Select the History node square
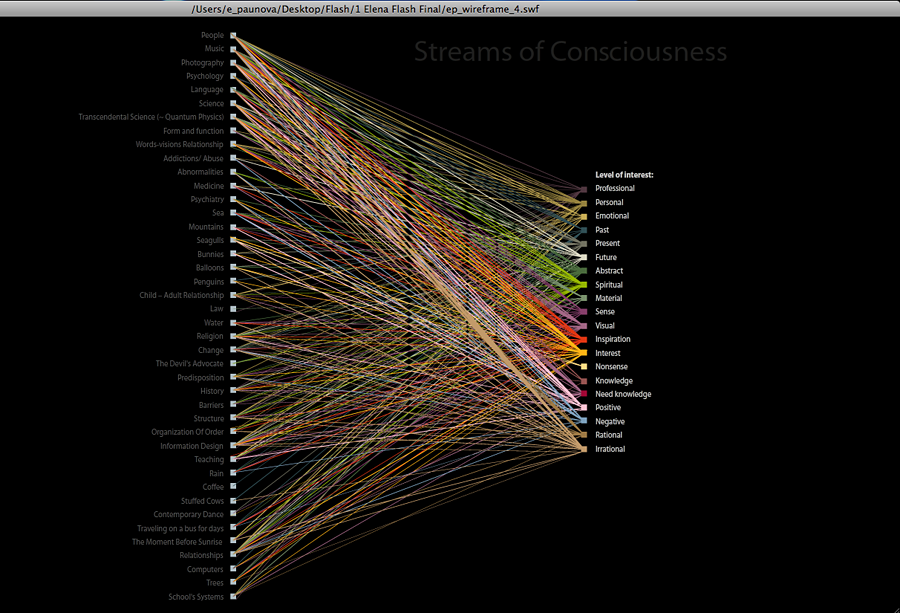The height and width of the screenshot is (613, 900). click(x=233, y=391)
